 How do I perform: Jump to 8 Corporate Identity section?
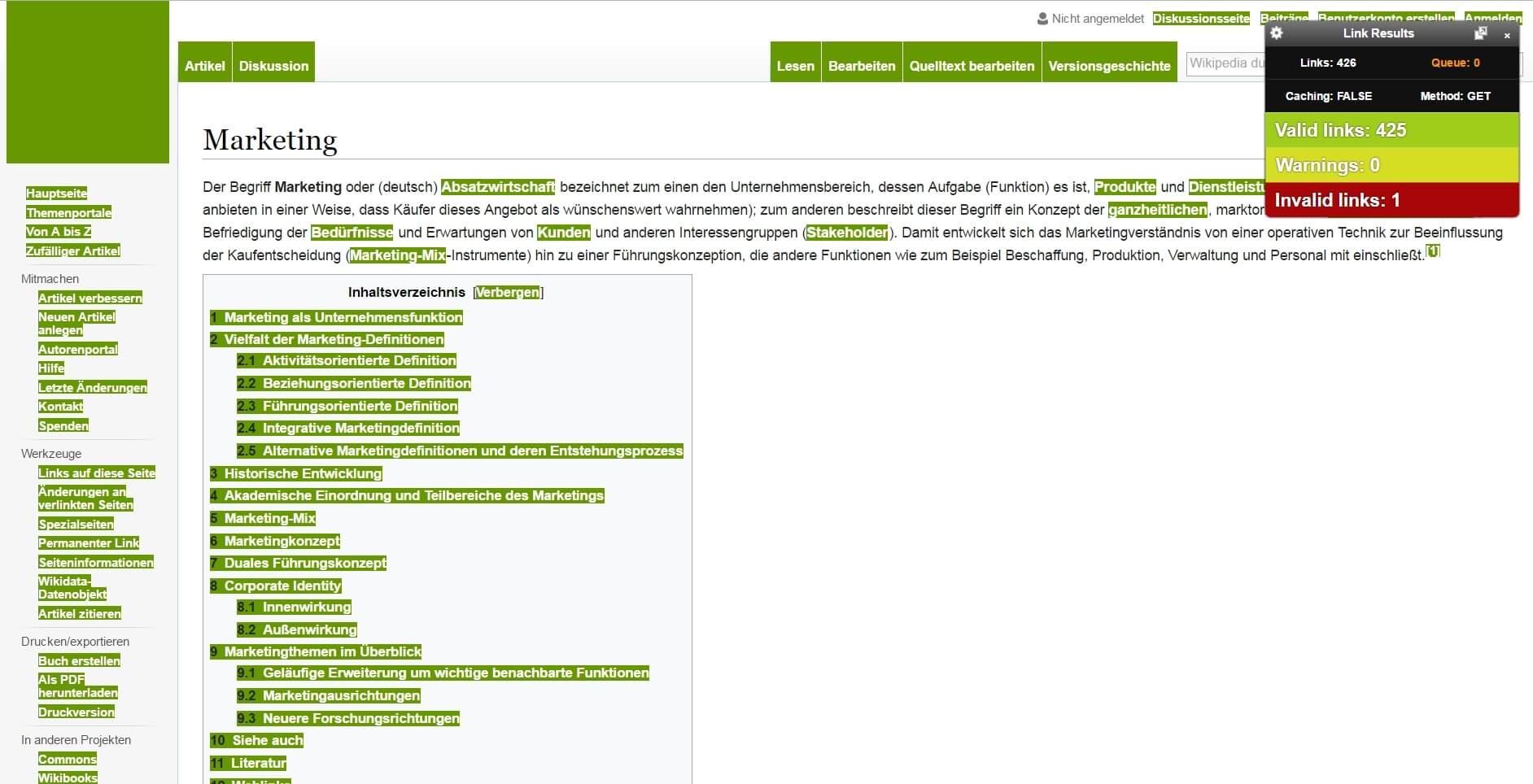(x=276, y=586)
